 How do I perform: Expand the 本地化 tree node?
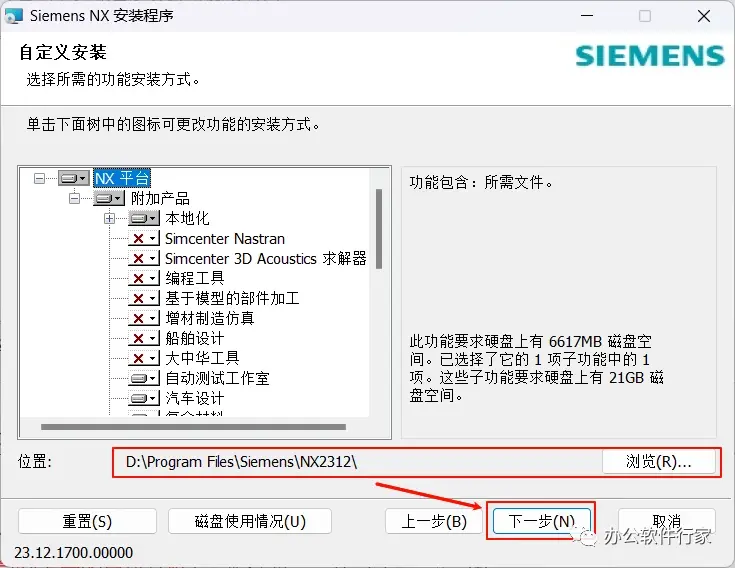(109, 218)
